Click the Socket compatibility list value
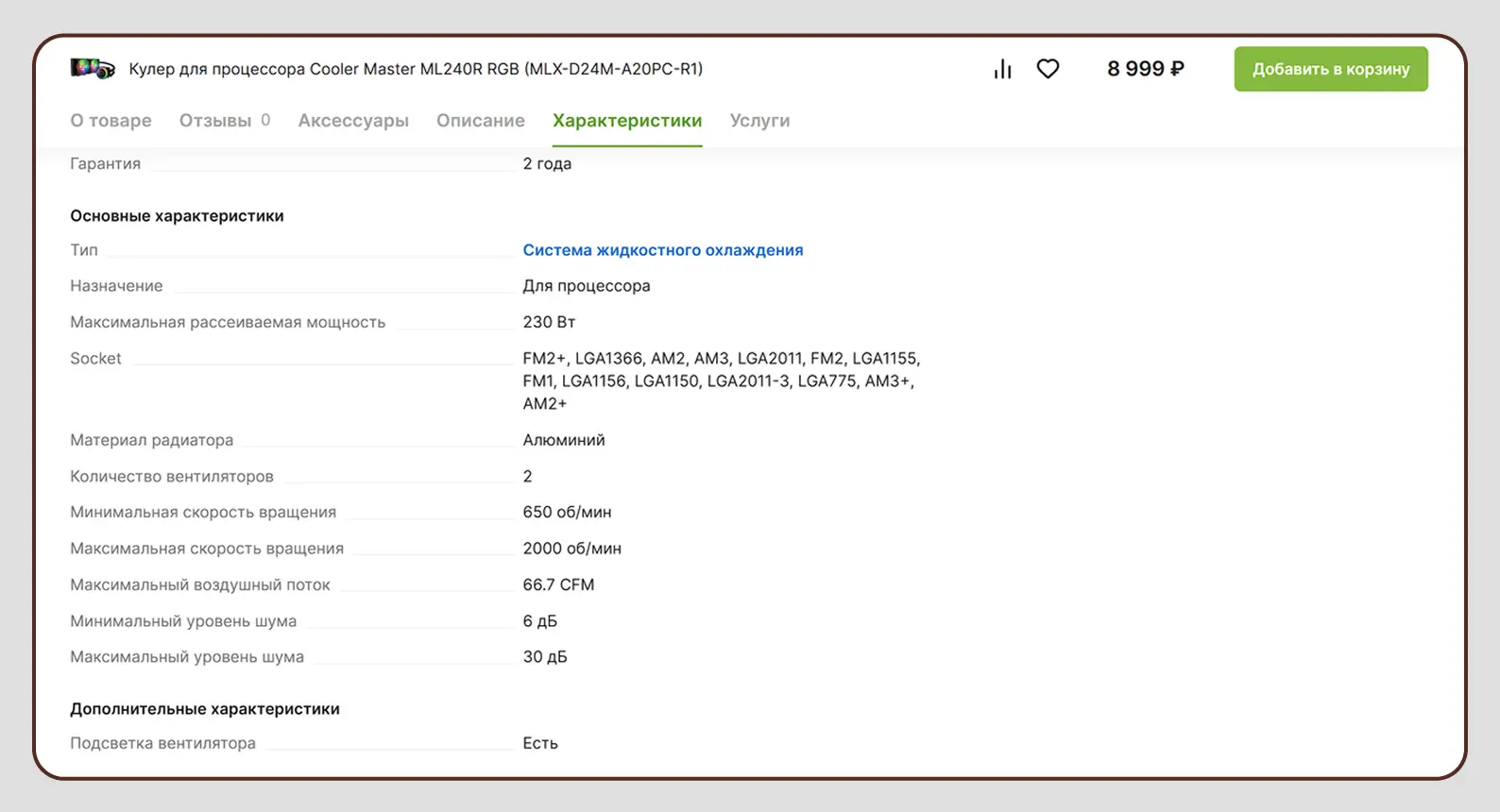1500x812 pixels. pyautogui.click(x=720, y=381)
